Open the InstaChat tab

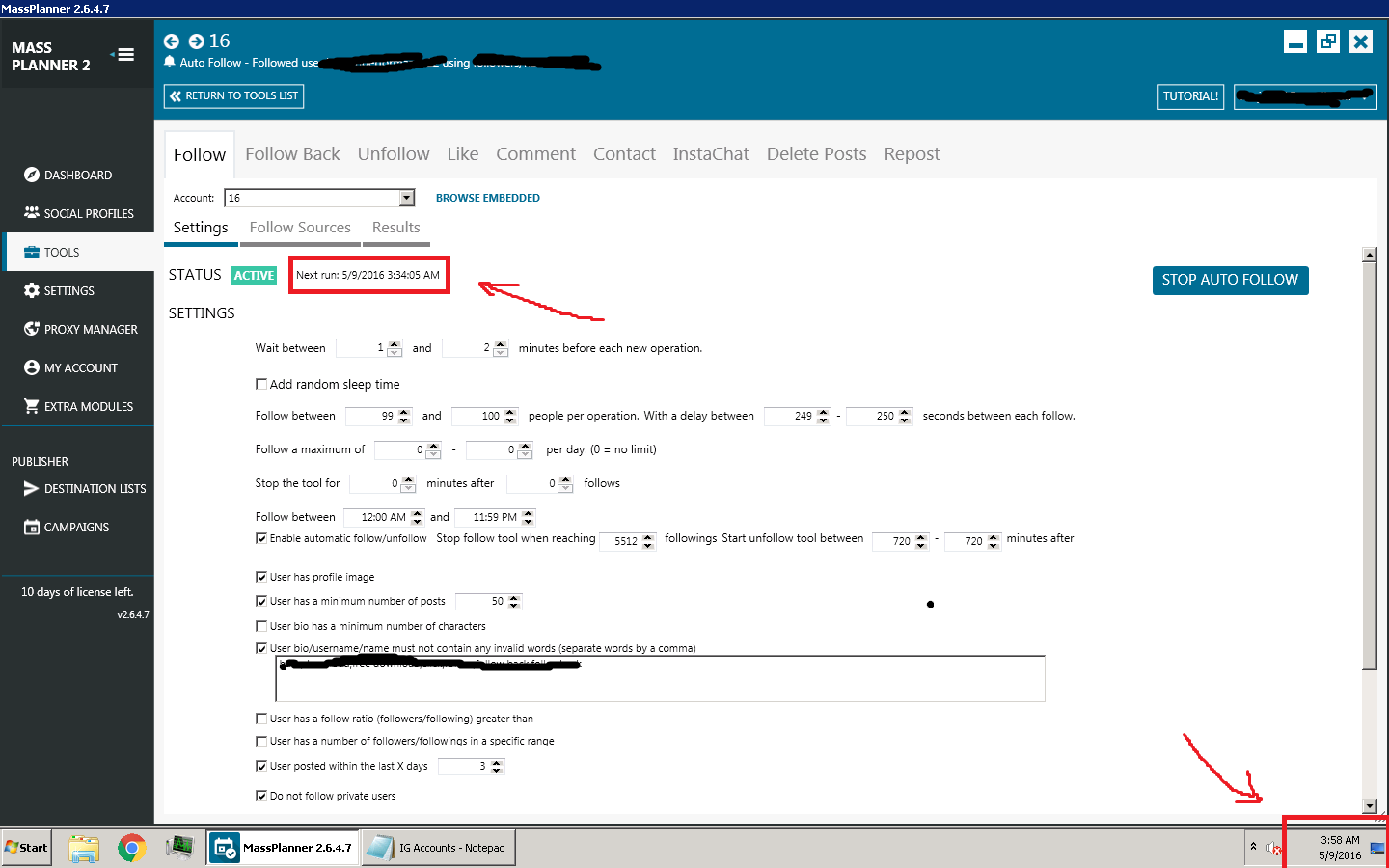[x=711, y=154]
